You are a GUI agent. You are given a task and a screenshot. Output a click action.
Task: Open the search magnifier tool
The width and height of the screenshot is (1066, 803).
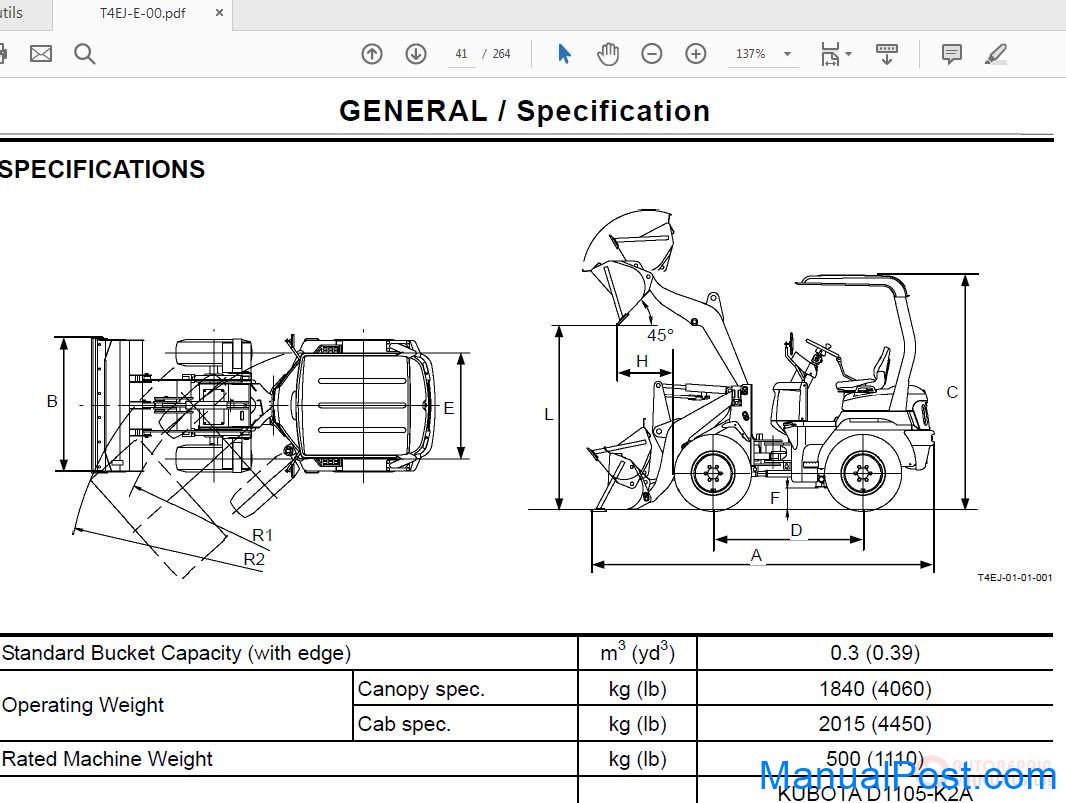pyautogui.click(x=84, y=54)
